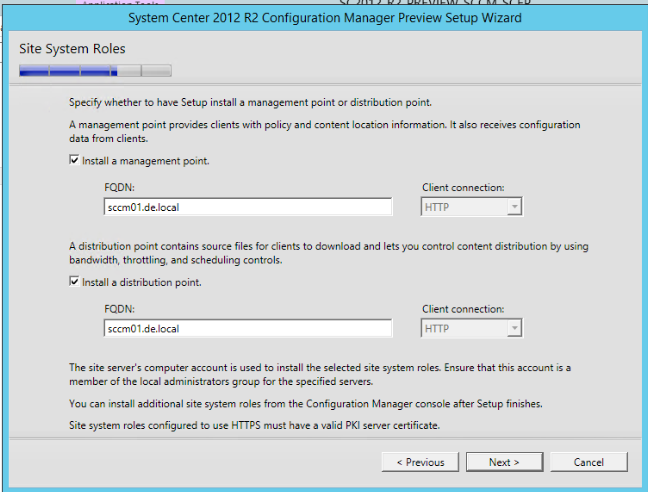Click the Setup Wizard title bar

click(324, 19)
